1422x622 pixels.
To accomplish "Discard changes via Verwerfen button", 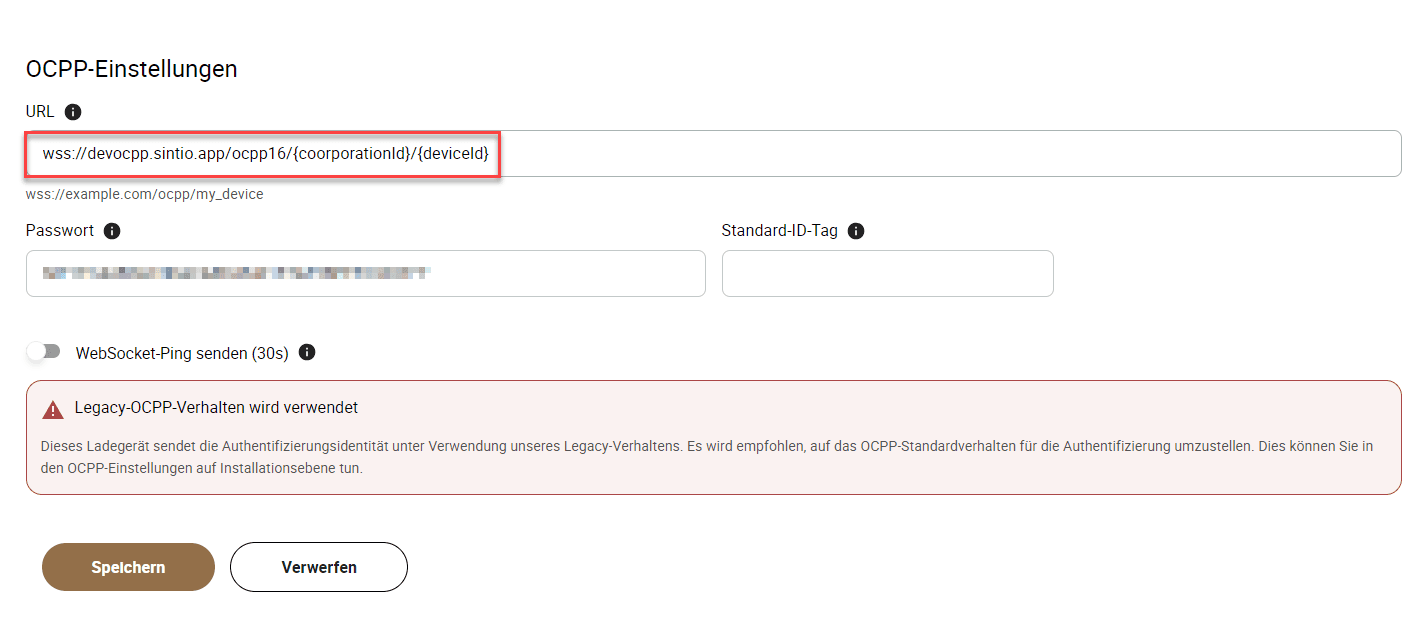I will (x=319, y=567).
